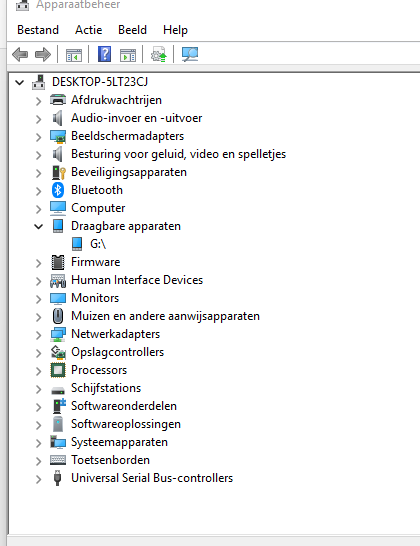Click the Back arrow toolbar icon
The width and height of the screenshot is (420, 546).
pos(20,55)
